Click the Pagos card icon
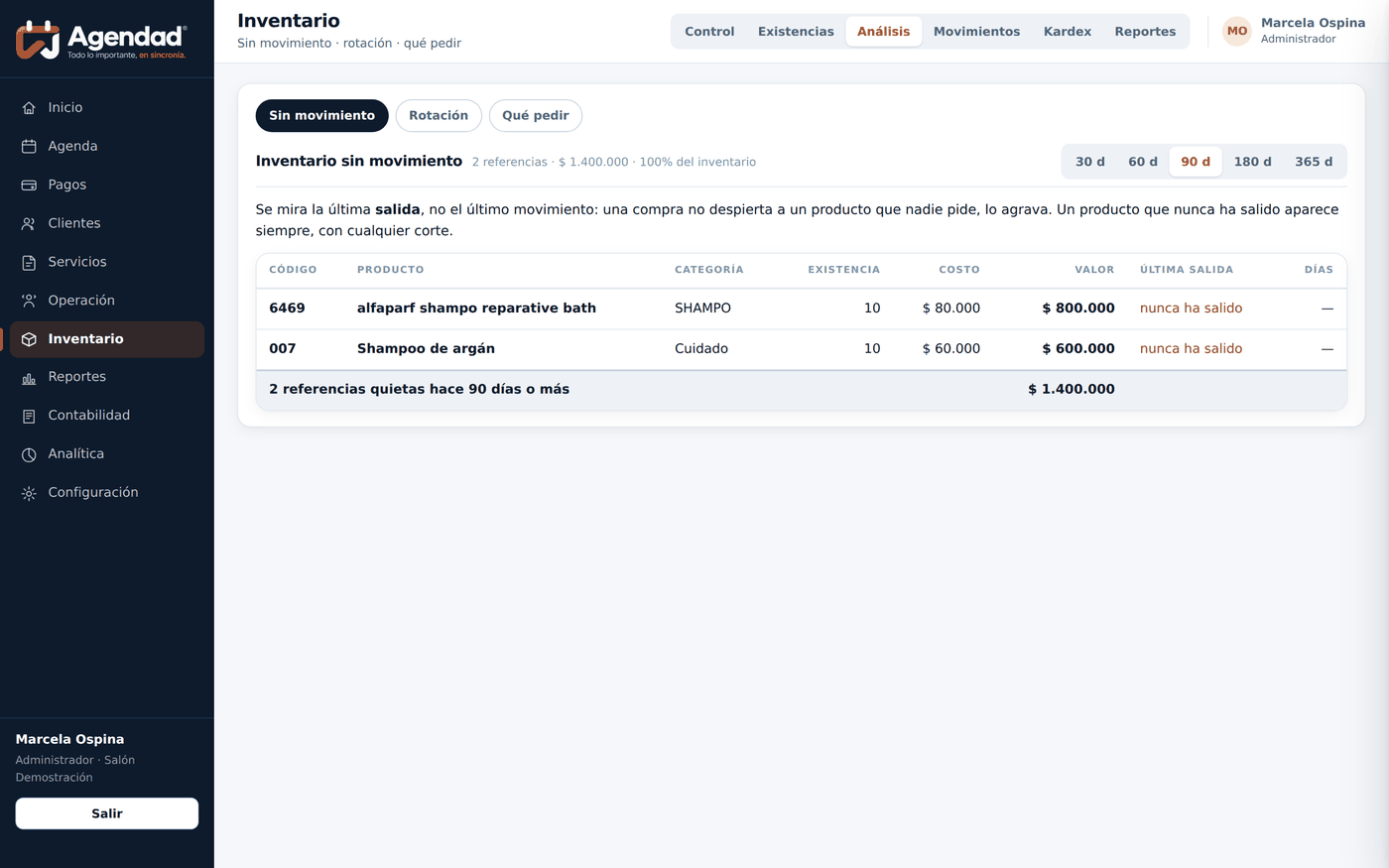Screen dimensions: 1389x868 29,186
